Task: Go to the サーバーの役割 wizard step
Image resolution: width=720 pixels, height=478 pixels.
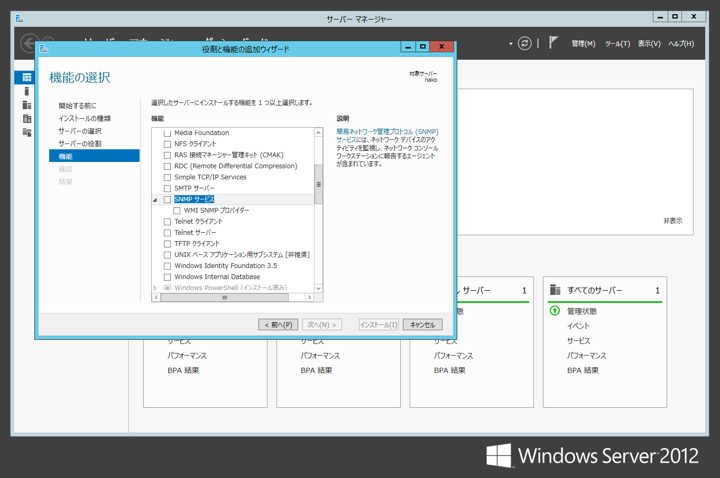Action: (x=80, y=144)
